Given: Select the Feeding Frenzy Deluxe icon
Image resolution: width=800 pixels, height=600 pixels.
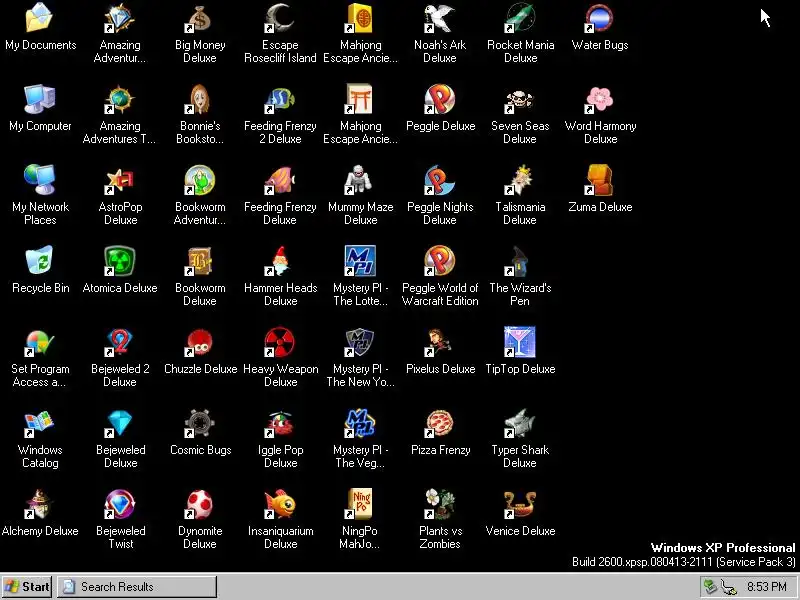Looking at the screenshot, I should tap(280, 180).
